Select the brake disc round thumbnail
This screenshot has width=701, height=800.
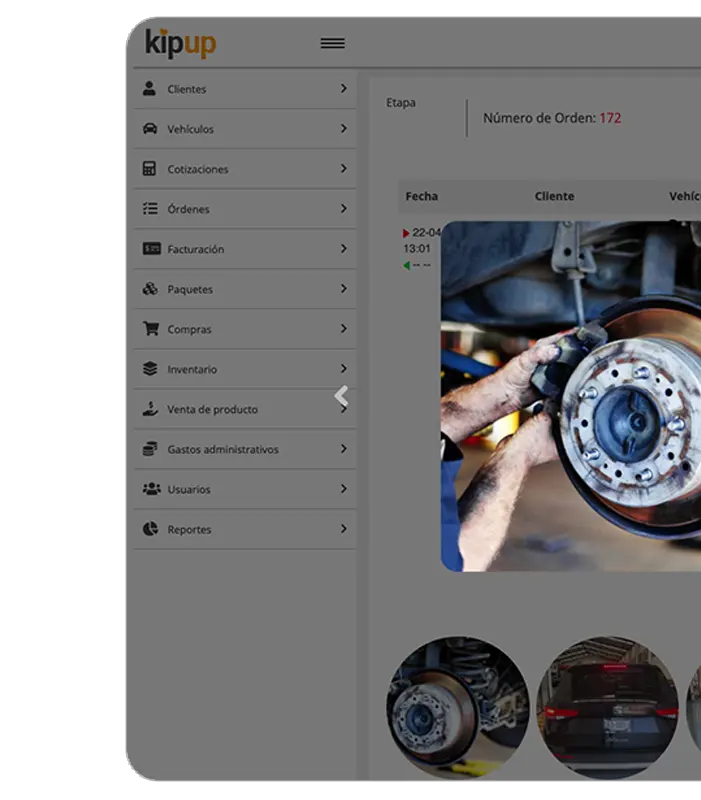[458, 707]
